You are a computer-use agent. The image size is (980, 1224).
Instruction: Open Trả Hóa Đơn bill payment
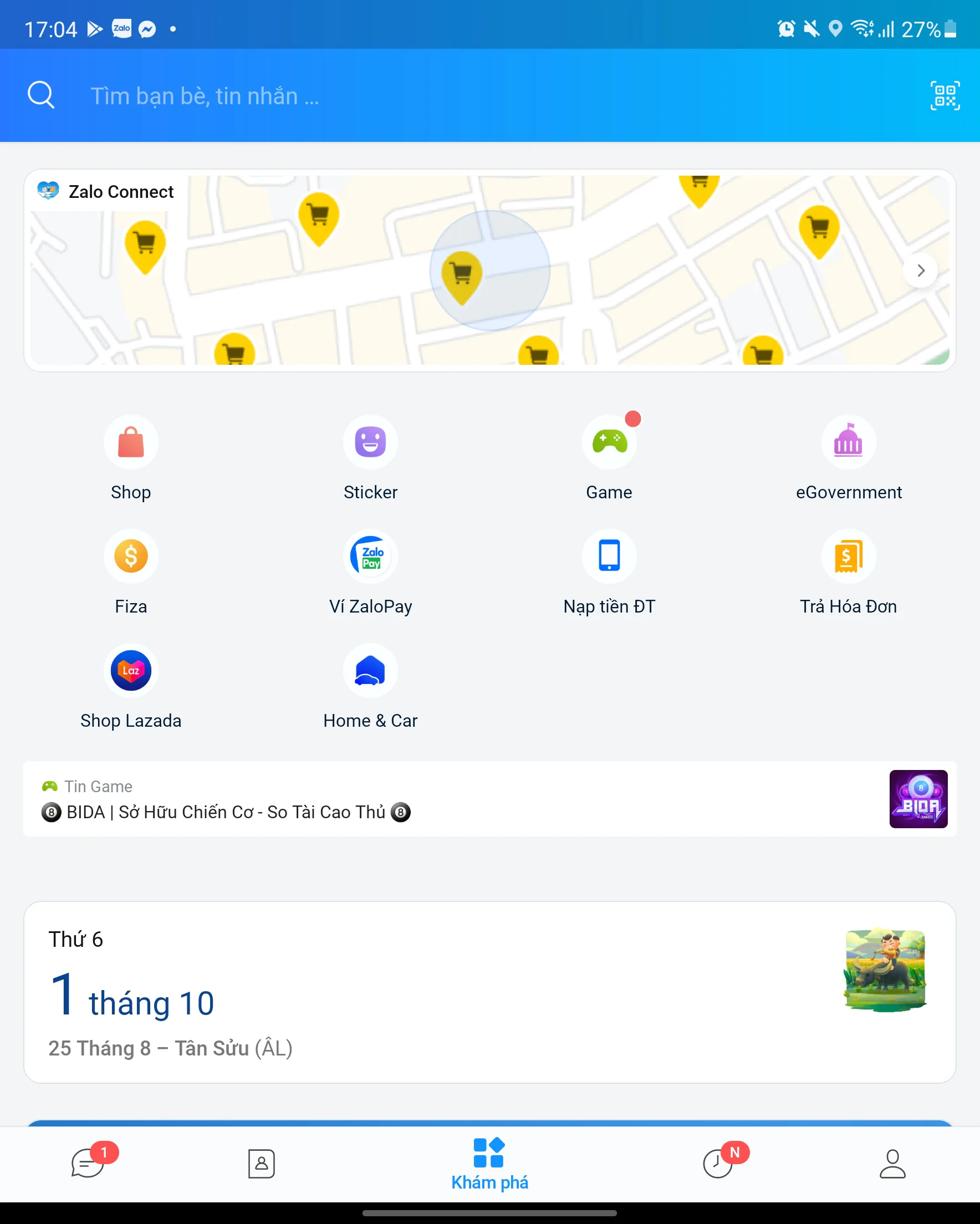point(848,557)
